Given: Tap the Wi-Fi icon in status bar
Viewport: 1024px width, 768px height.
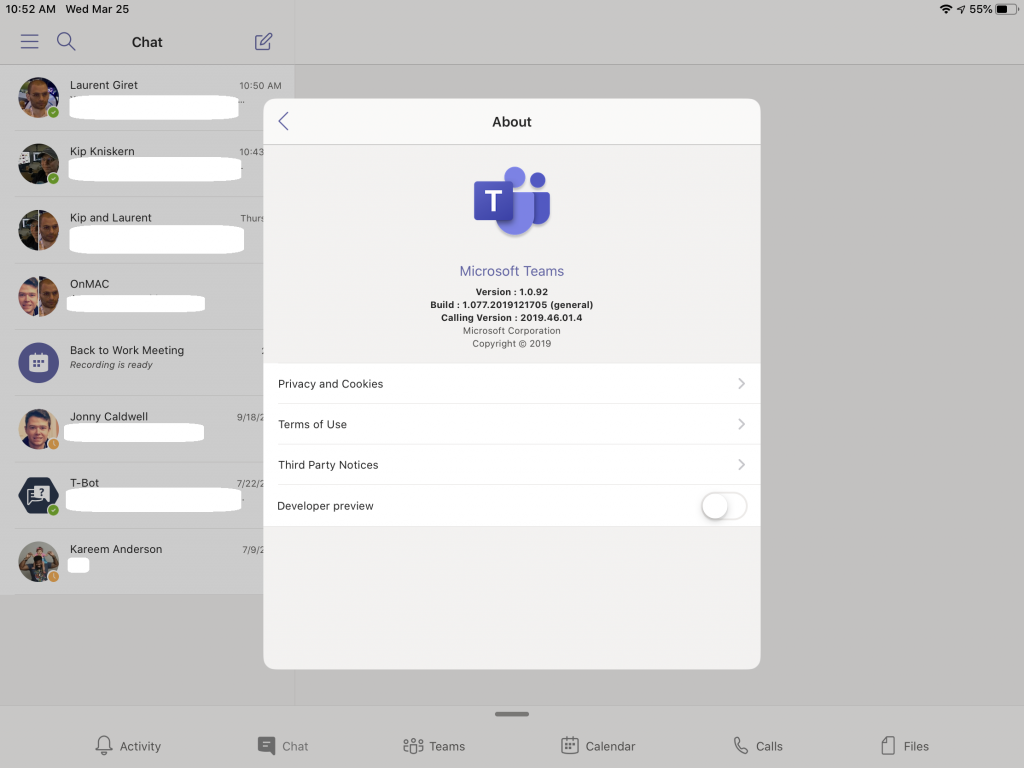Looking at the screenshot, I should pos(946,9).
